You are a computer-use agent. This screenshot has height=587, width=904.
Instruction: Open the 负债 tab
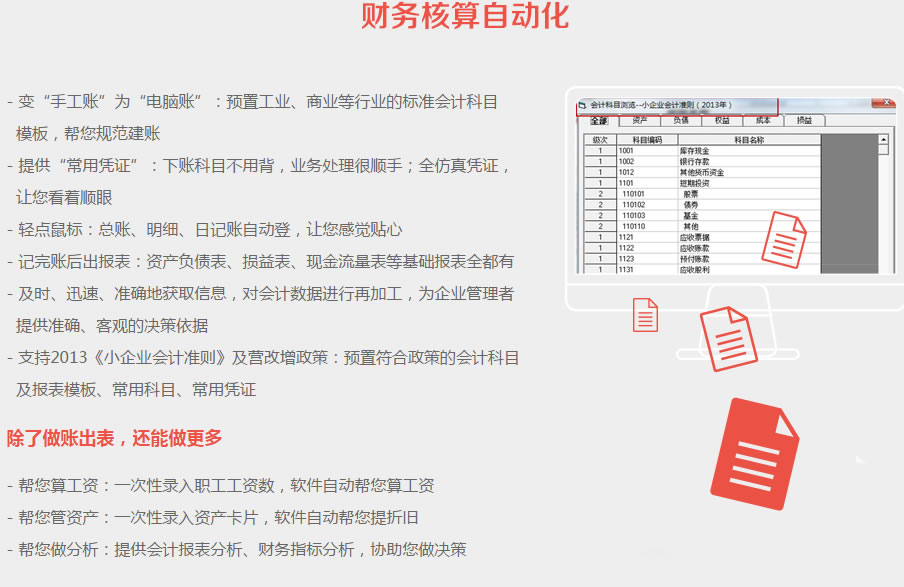(681, 121)
